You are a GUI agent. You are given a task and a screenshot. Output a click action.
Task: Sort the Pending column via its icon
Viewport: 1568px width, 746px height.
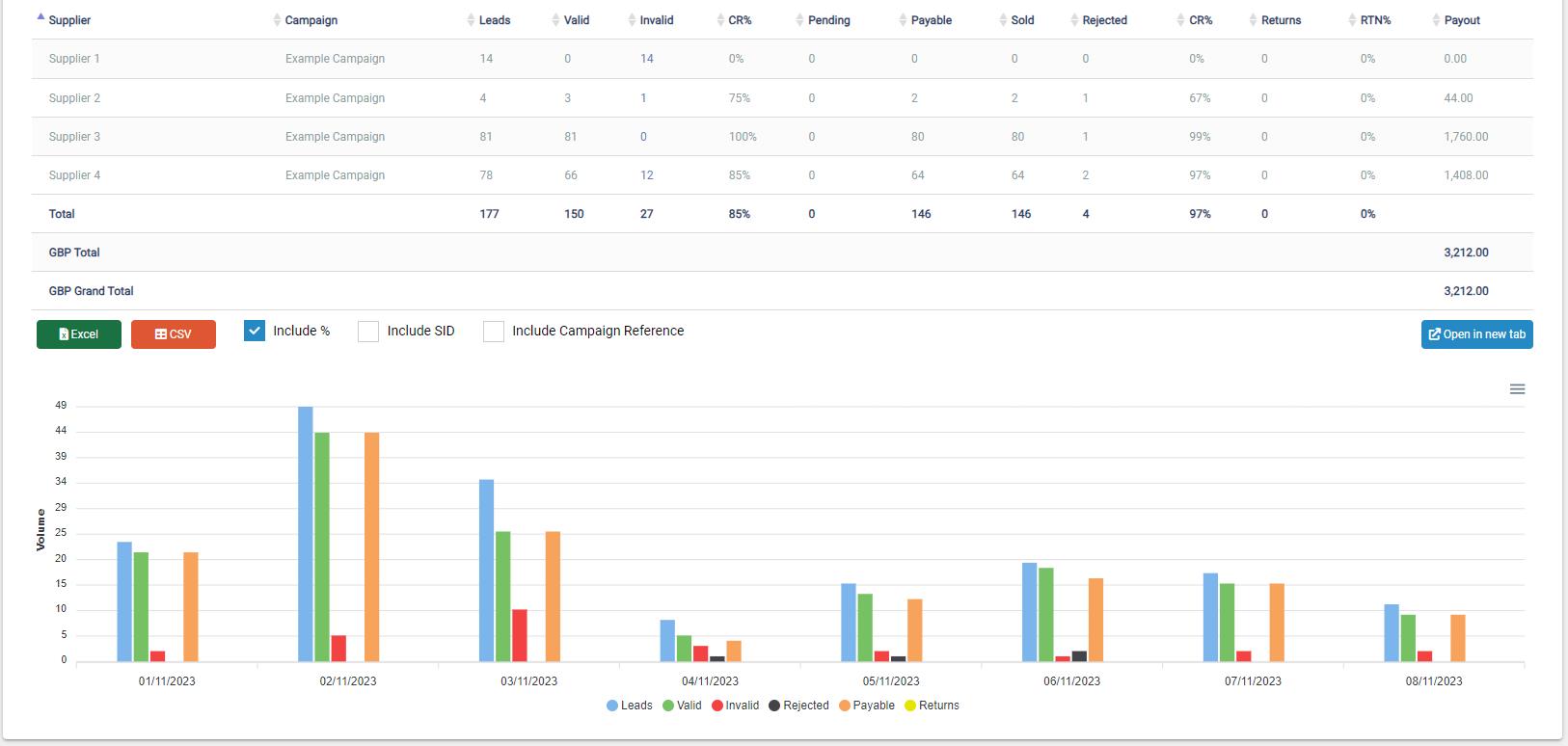coord(799,20)
